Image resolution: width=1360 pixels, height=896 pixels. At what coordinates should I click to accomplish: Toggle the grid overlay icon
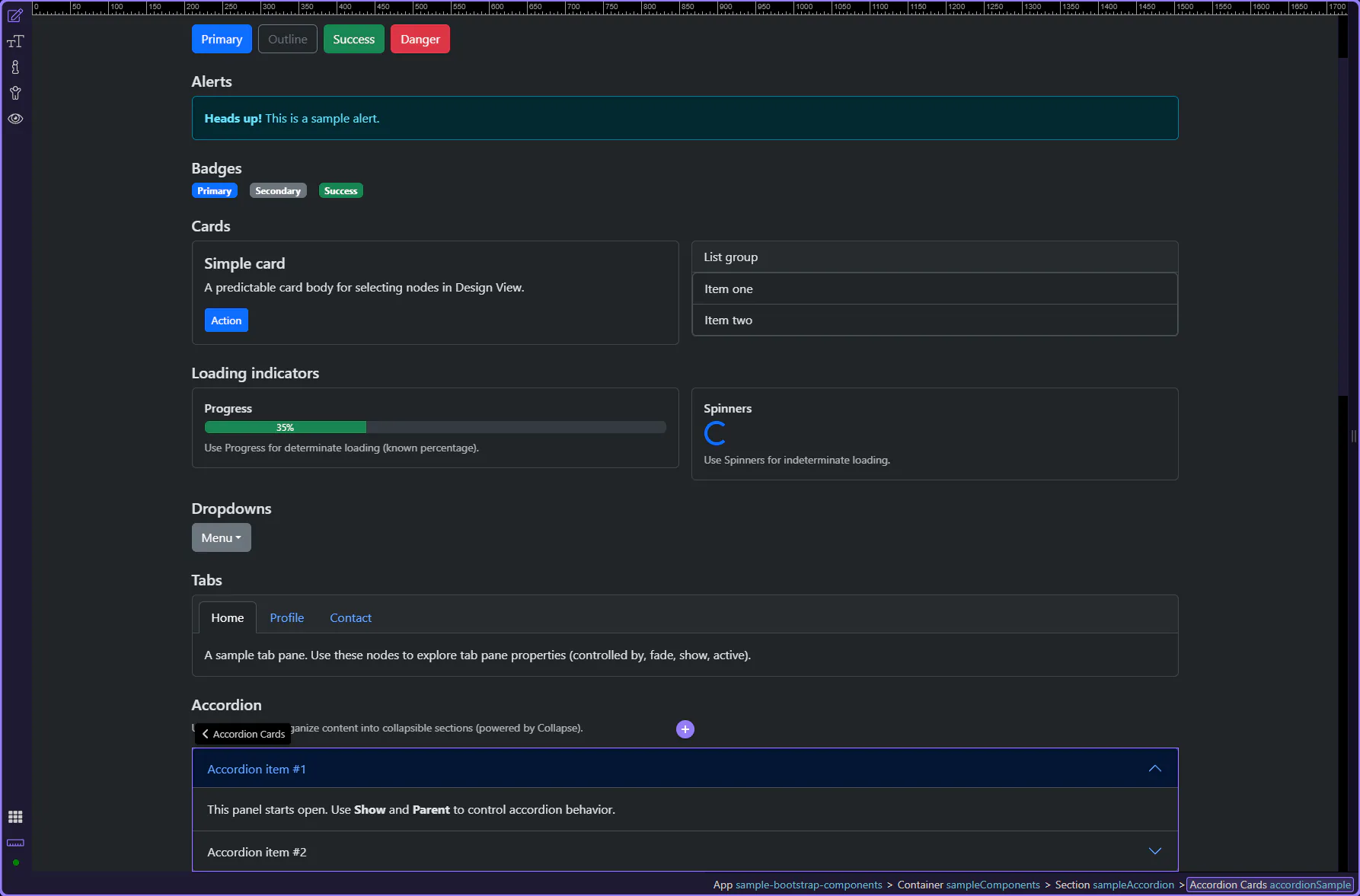15,817
